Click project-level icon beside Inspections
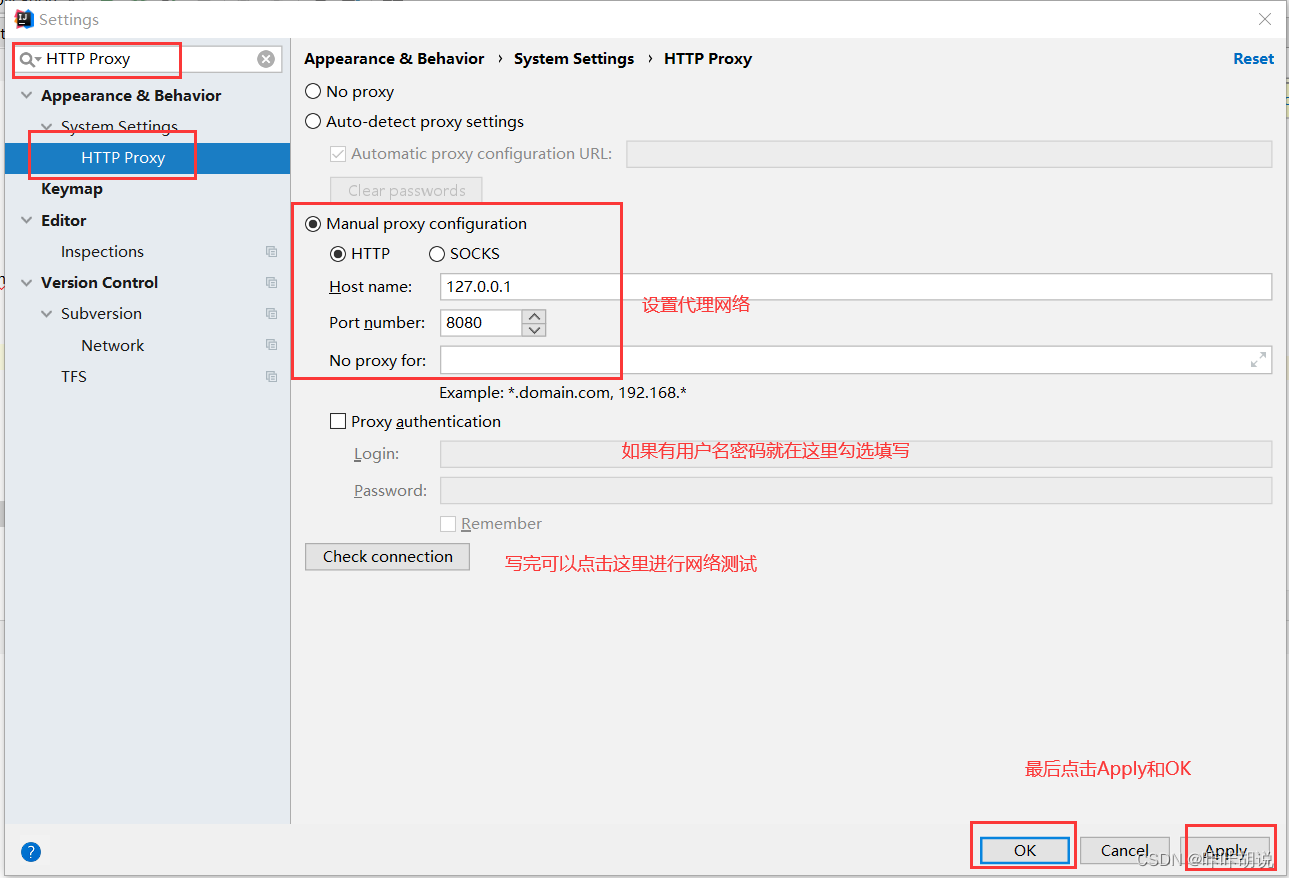Viewport: 1289px width, 878px height. (271, 251)
